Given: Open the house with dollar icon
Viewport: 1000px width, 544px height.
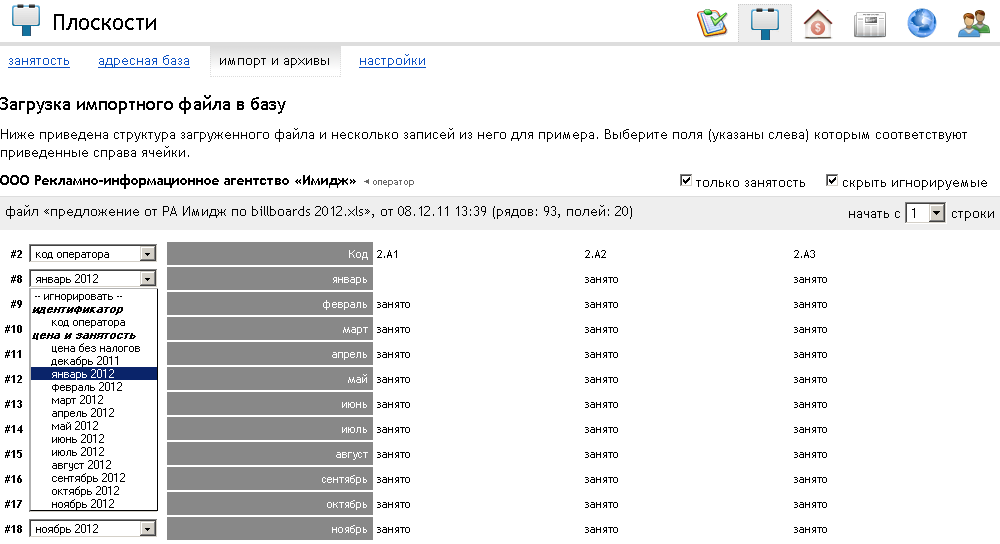Looking at the screenshot, I should click(x=818, y=24).
